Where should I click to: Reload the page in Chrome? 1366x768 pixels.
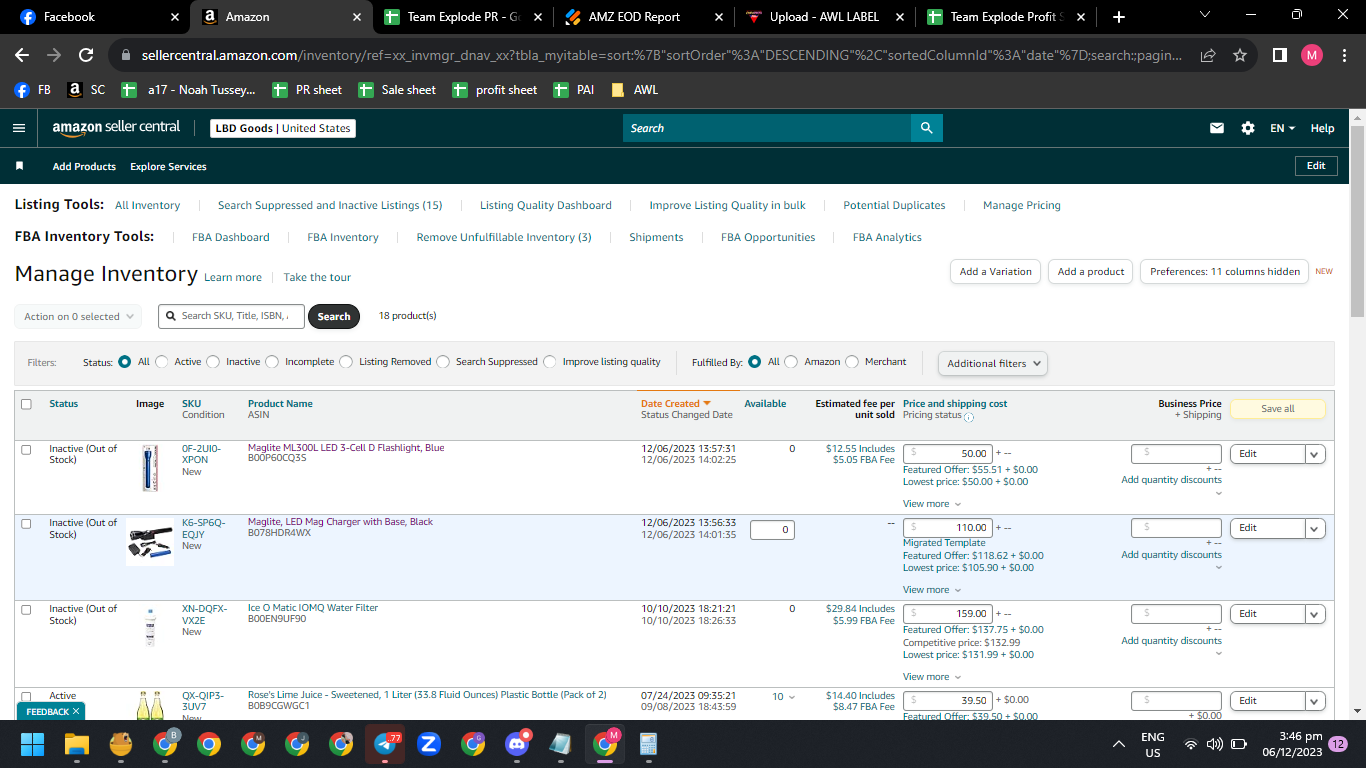tap(86, 55)
